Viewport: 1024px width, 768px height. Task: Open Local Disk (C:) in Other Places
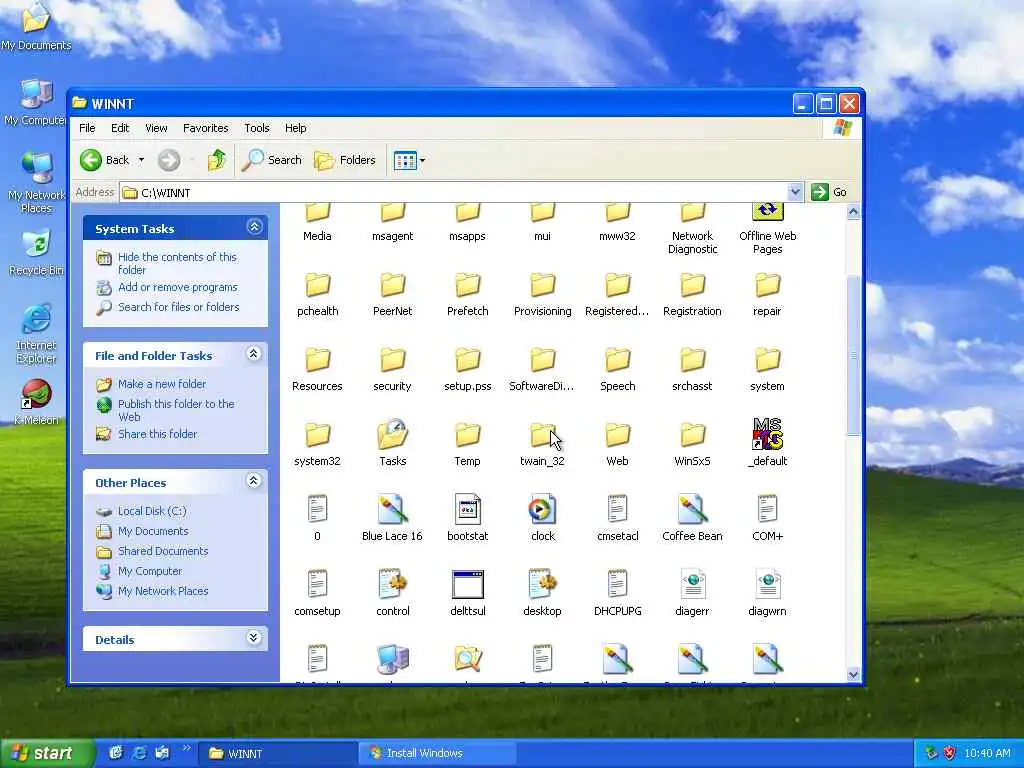(152, 511)
